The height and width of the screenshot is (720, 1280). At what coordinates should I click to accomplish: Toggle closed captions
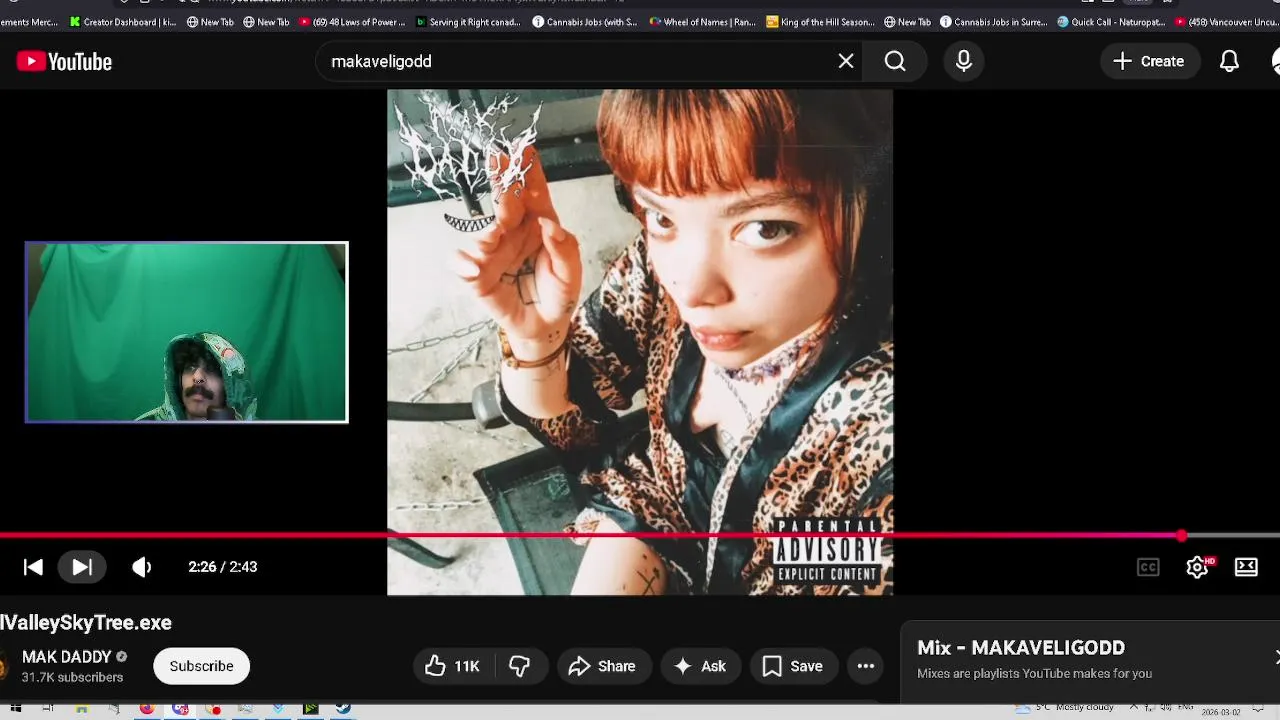[x=1148, y=567]
